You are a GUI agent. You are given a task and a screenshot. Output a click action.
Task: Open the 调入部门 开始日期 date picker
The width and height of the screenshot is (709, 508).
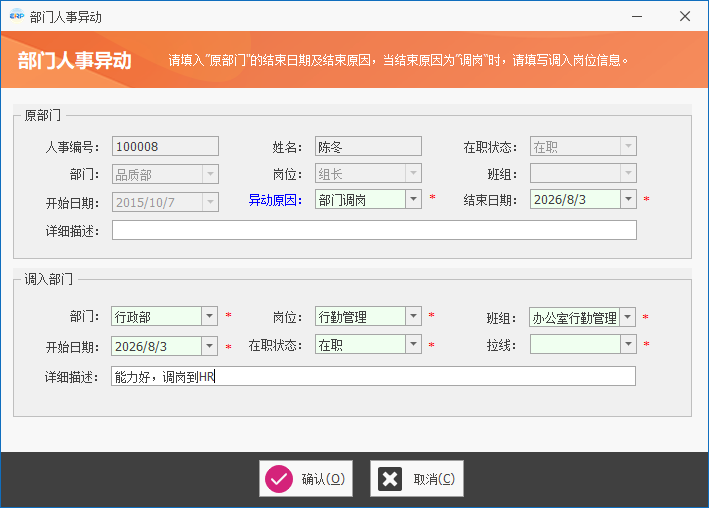point(209,346)
